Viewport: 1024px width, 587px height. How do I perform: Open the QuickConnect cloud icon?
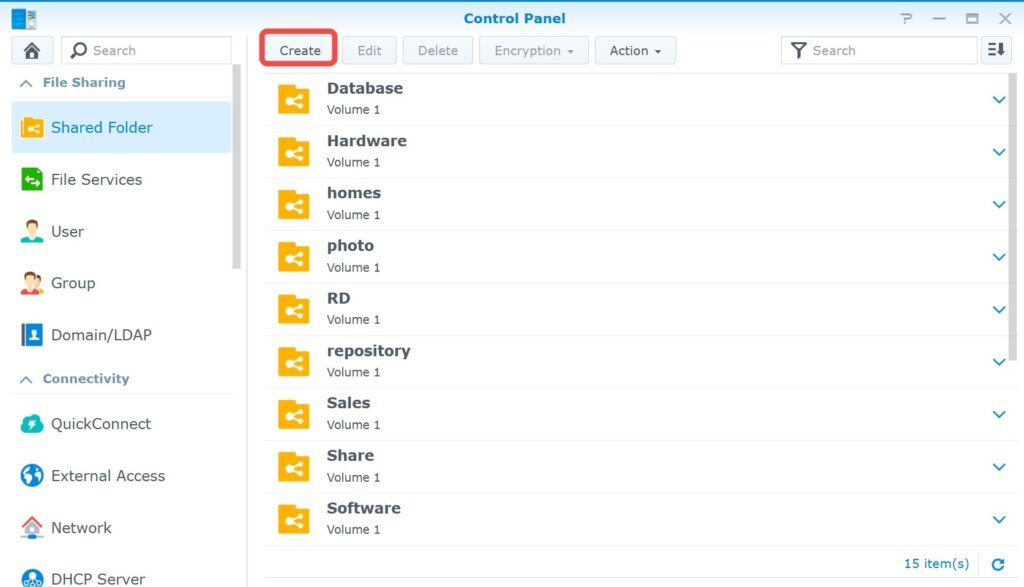(x=32, y=424)
